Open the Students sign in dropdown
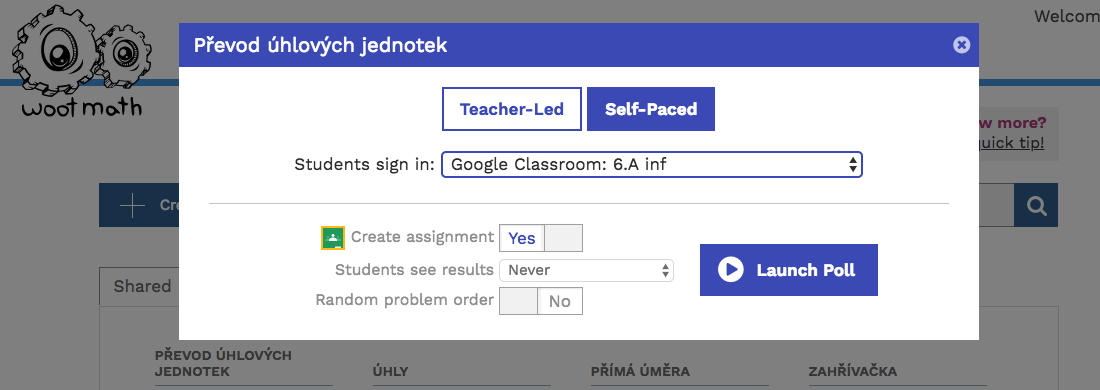Image resolution: width=1100 pixels, height=390 pixels. tap(652, 165)
